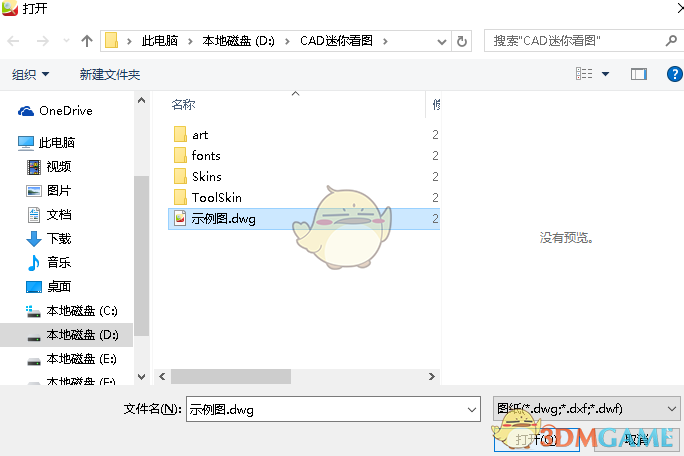This screenshot has height=456, width=684.
Task: Click 新建文件夹 new folder button
Action: point(110,75)
